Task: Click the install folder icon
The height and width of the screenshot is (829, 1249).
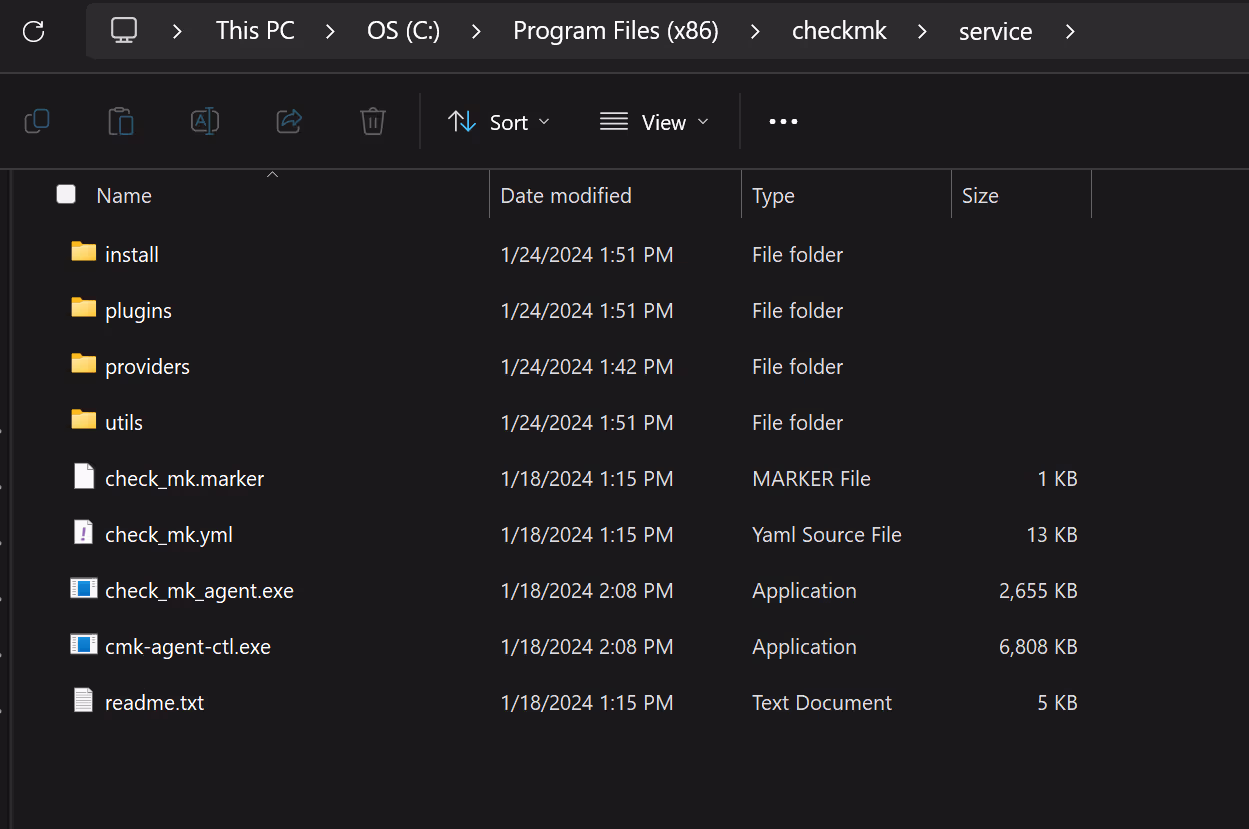Action: (x=84, y=252)
